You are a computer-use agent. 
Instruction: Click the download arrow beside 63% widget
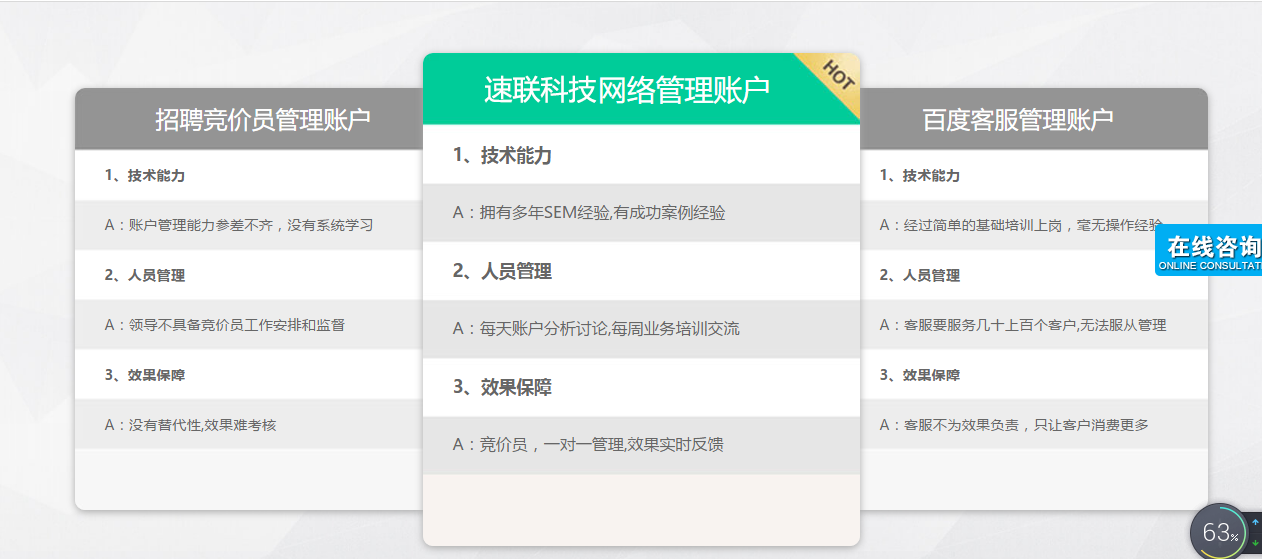coord(1255,543)
